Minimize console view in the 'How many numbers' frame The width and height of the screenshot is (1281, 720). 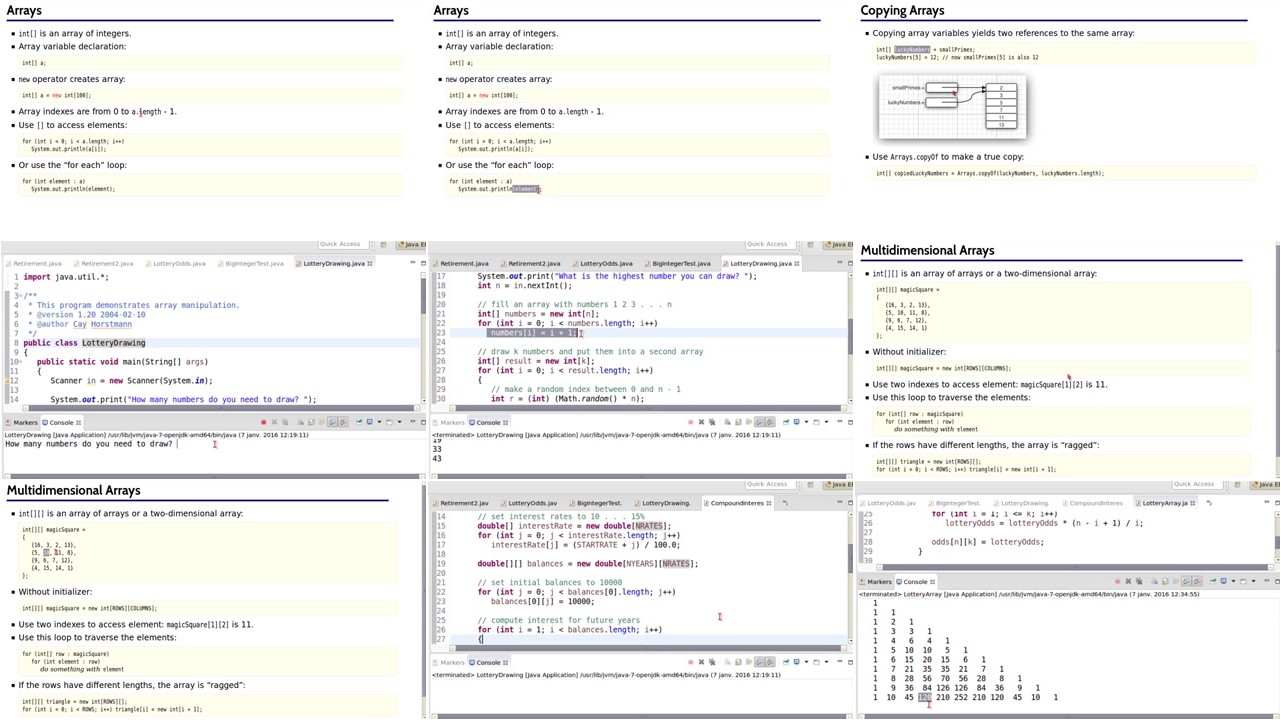pos(413,422)
